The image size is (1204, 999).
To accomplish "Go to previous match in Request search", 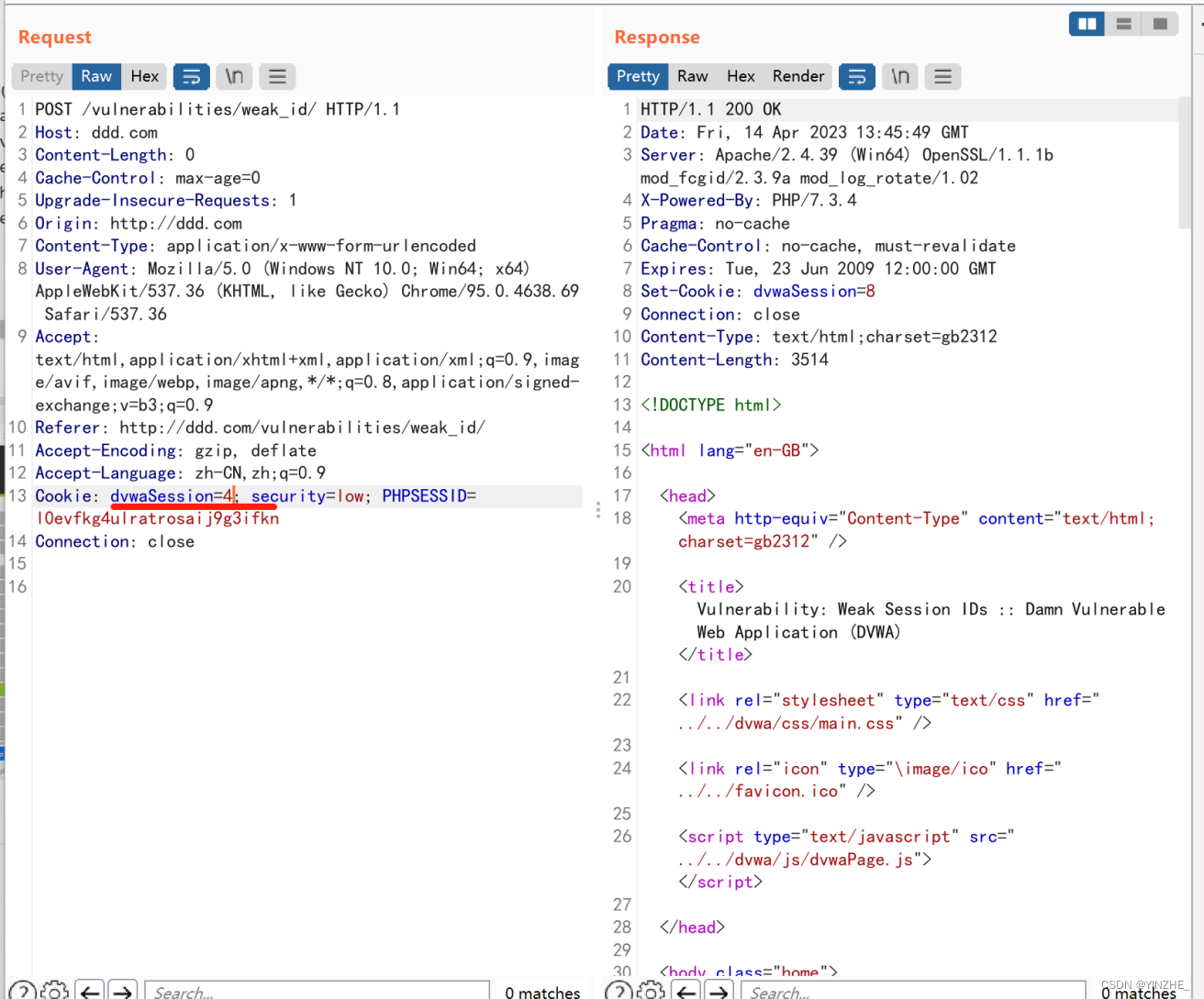I will 90,991.
